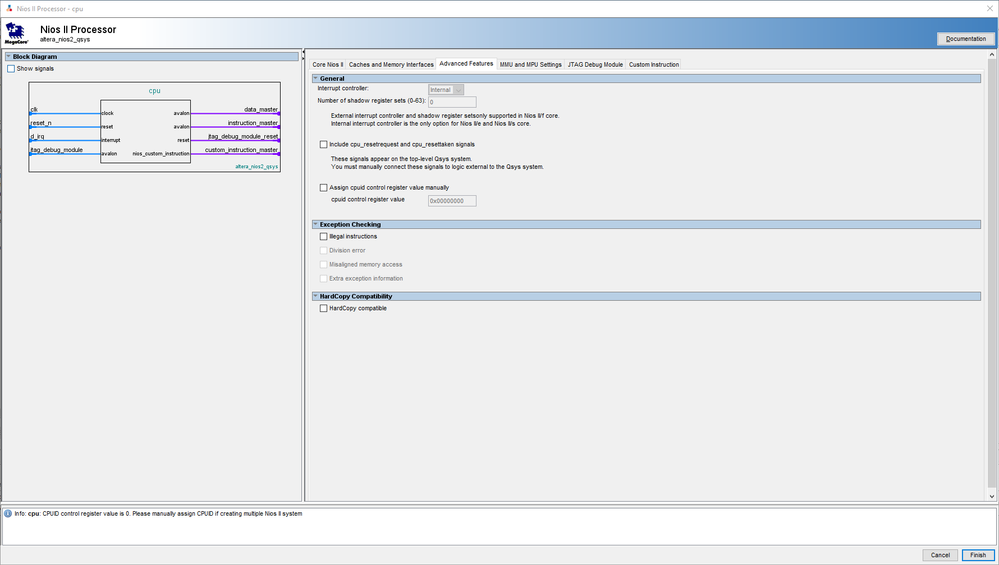Click the shadow register sets number field
The width and height of the screenshot is (999, 565).
coord(452,102)
